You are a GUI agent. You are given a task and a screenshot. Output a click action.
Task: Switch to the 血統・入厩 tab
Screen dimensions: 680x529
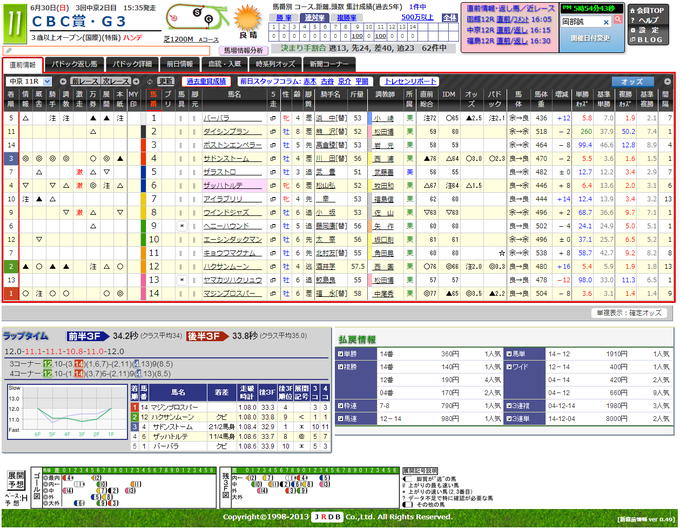(224, 64)
